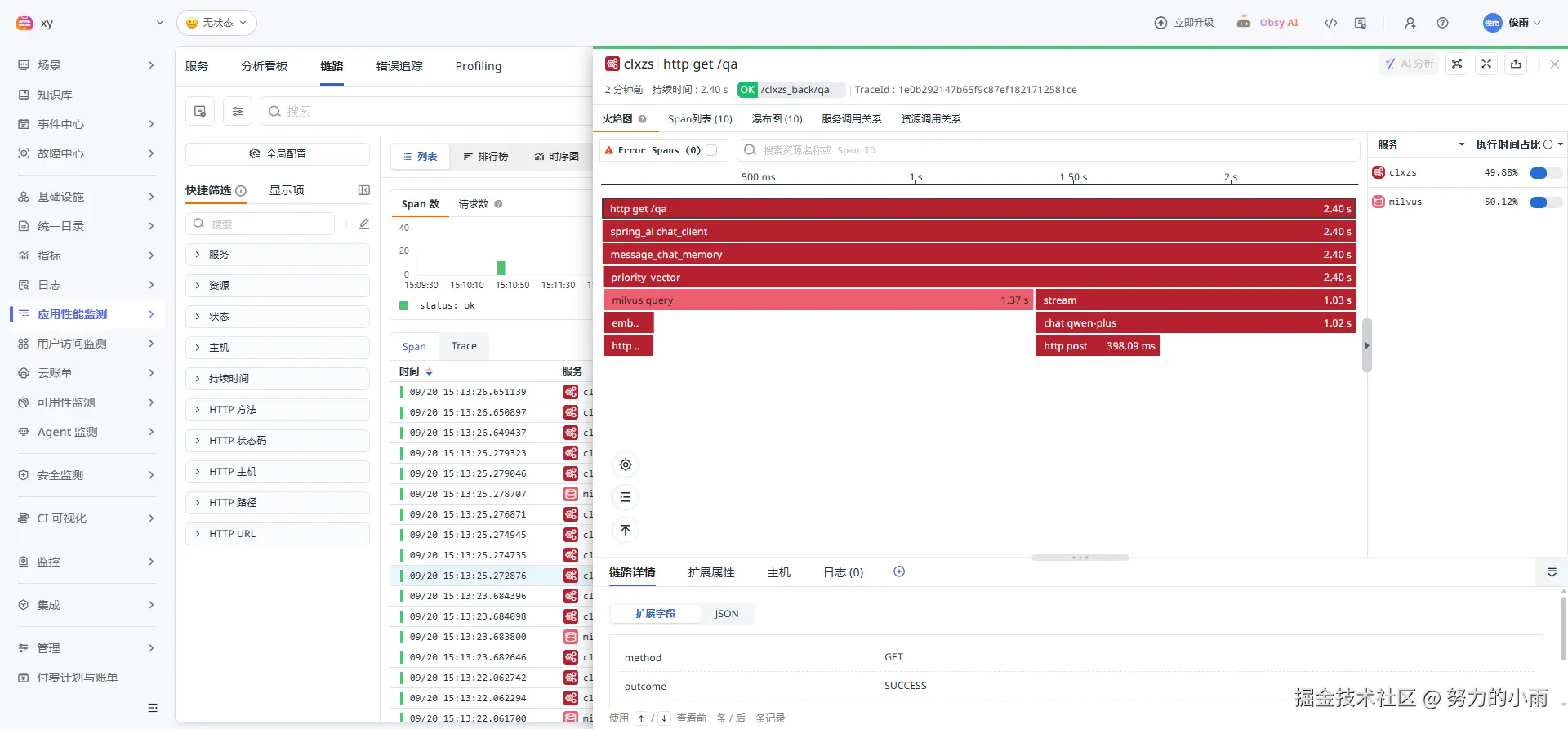Open the Profiling tab
This screenshot has height=729, width=1568.
479,66
